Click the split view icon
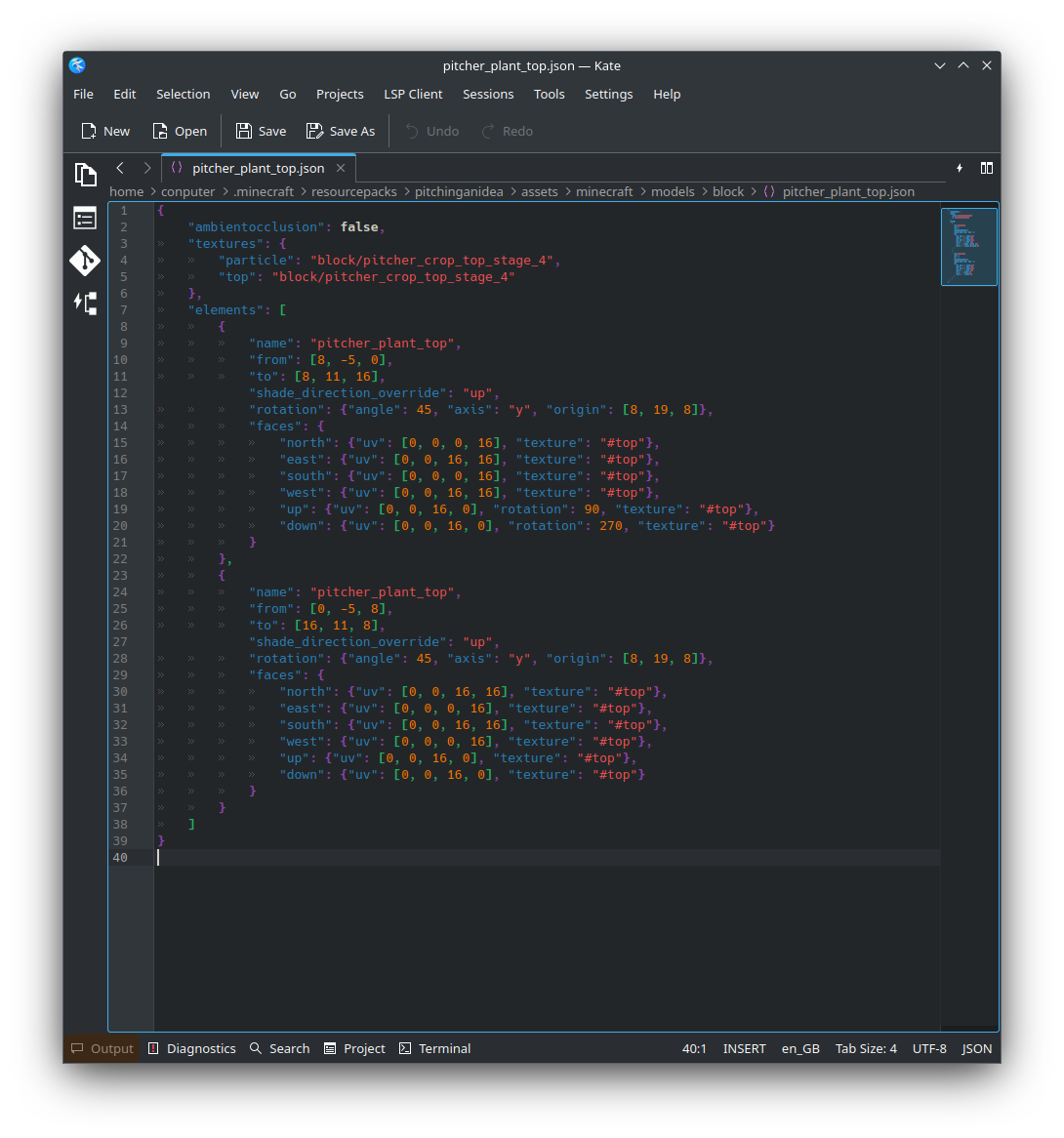The image size is (1064, 1138). pyautogui.click(x=986, y=169)
